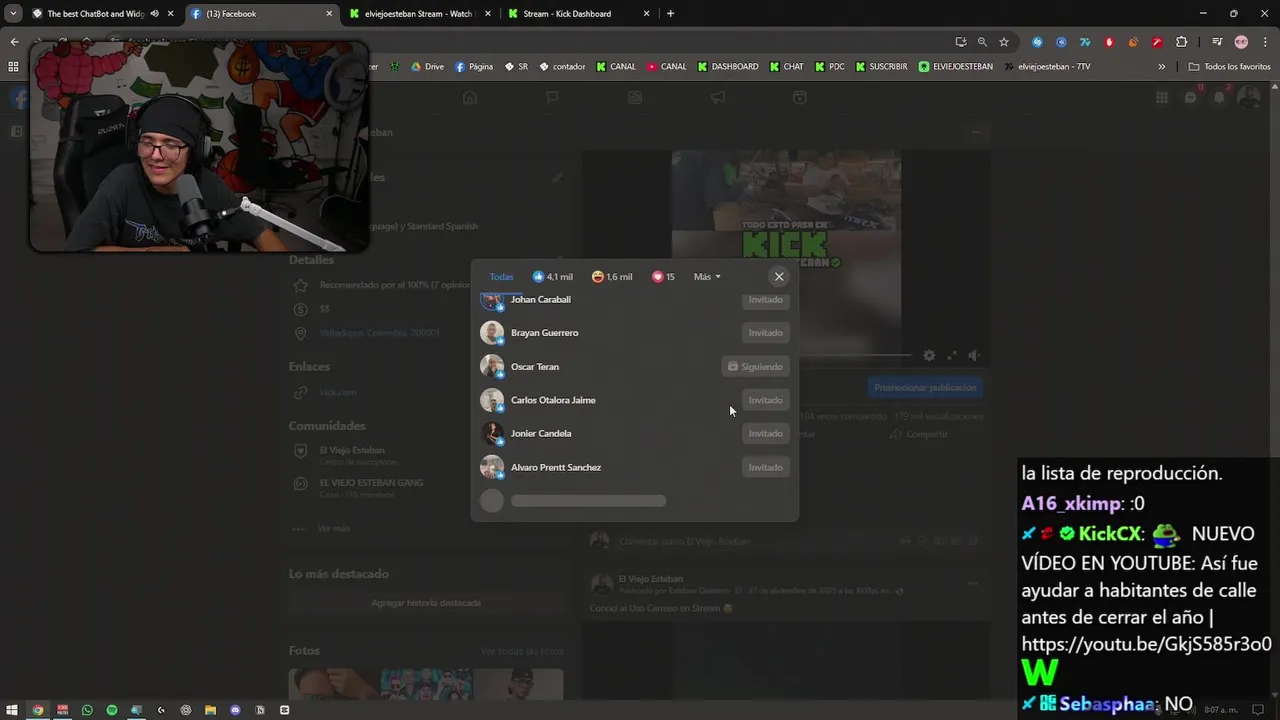Open the elviejoesteban - 7TV bookmark
1280x720 pixels.
[x=1054, y=67]
